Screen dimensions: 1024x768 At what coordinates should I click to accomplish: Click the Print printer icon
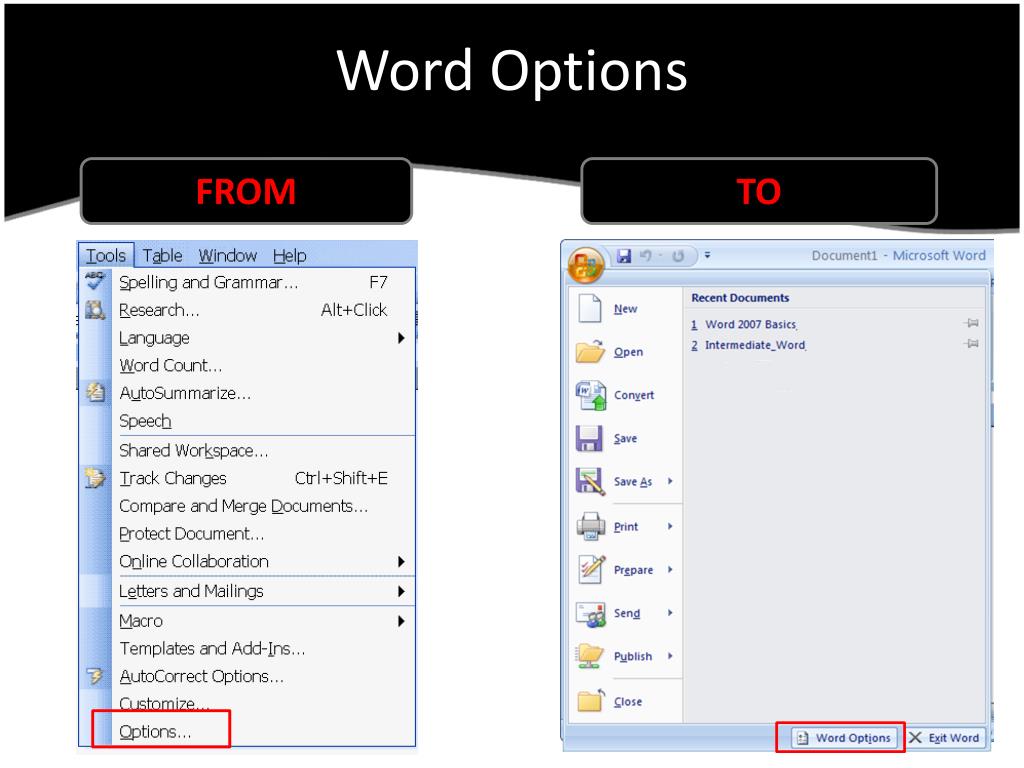591,526
